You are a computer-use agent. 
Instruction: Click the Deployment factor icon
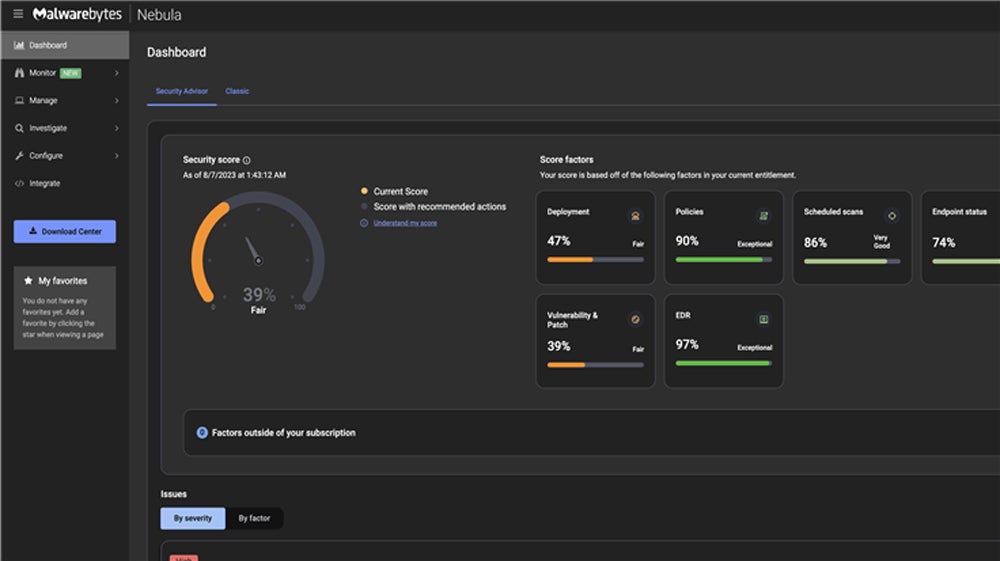pyautogui.click(x=635, y=216)
